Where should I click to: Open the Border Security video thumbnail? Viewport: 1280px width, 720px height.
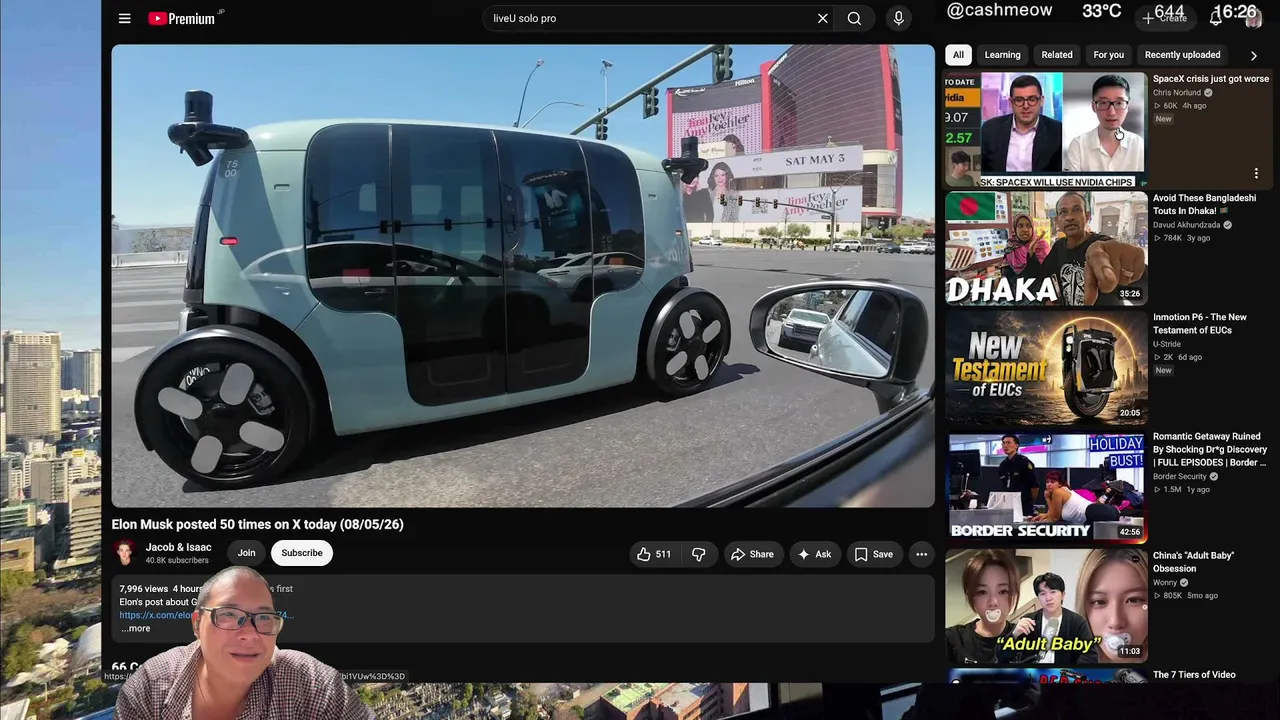click(x=1046, y=487)
